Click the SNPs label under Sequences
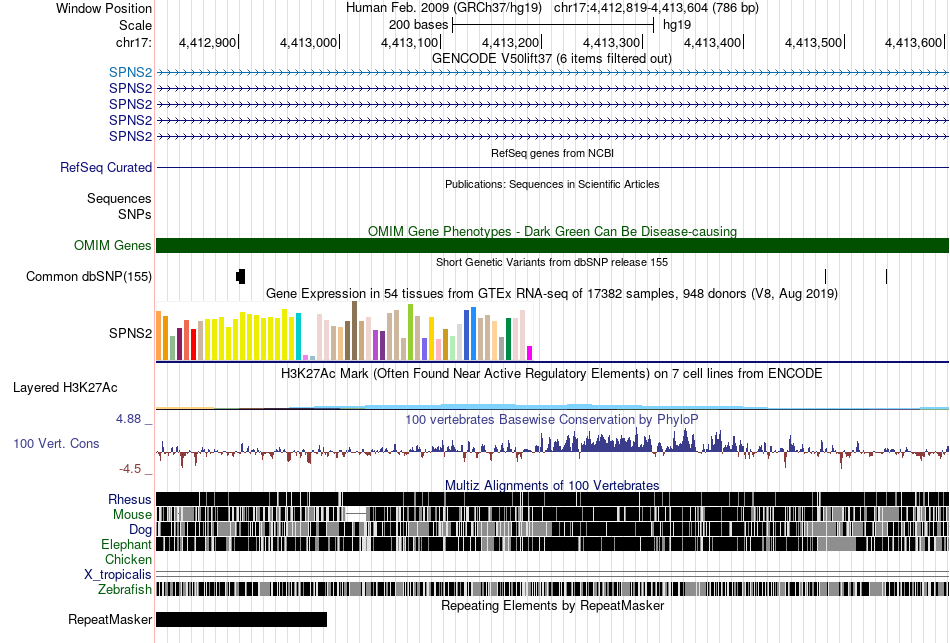 coord(135,214)
